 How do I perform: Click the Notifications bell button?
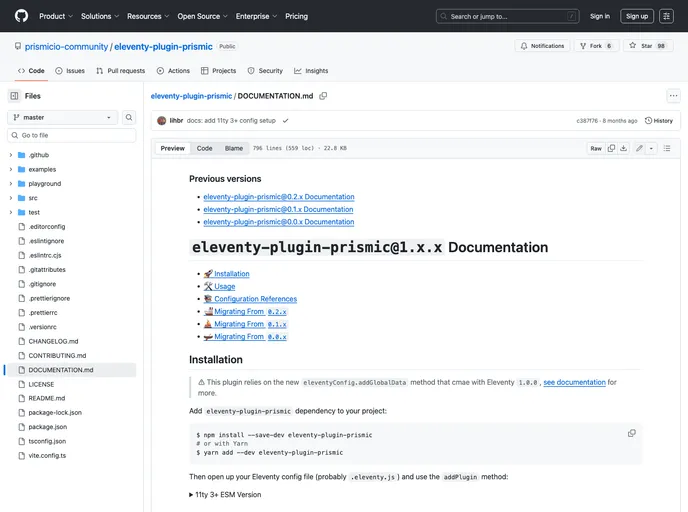pos(542,46)
